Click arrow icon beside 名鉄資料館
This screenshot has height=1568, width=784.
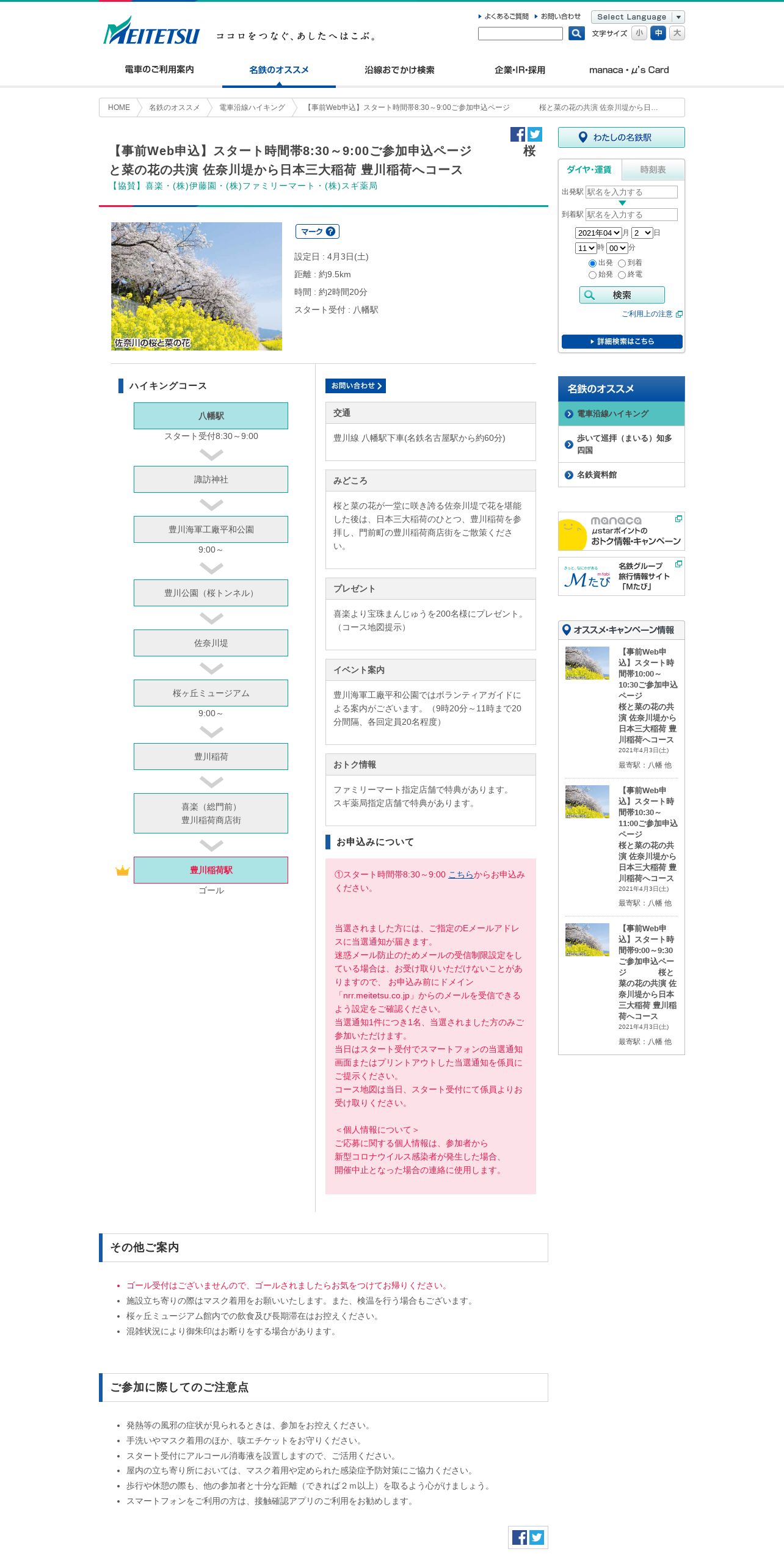tap(569, 475)
